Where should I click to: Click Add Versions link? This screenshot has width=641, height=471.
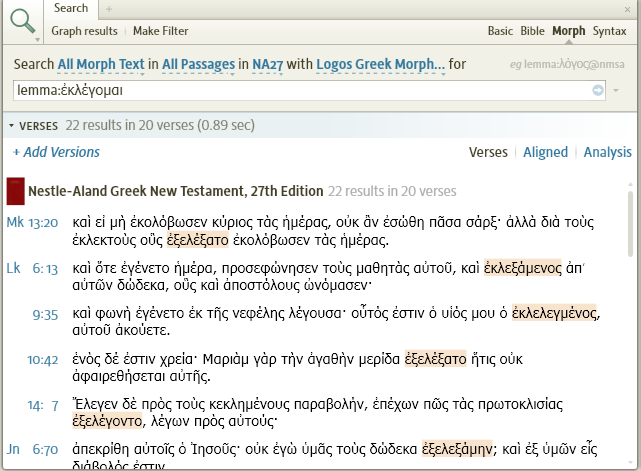[56, 152]
